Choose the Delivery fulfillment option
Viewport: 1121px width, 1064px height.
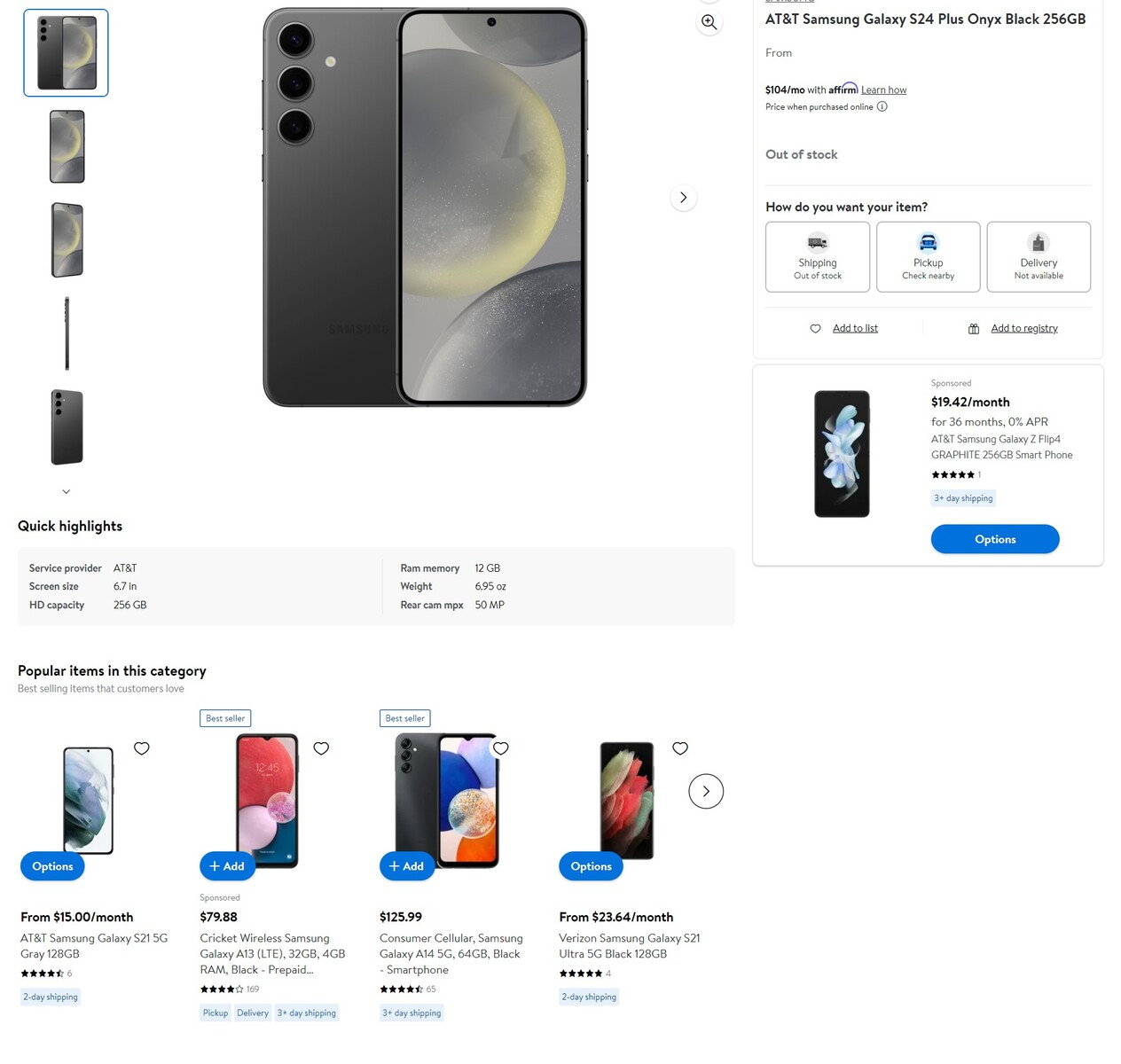[1038, 257]
